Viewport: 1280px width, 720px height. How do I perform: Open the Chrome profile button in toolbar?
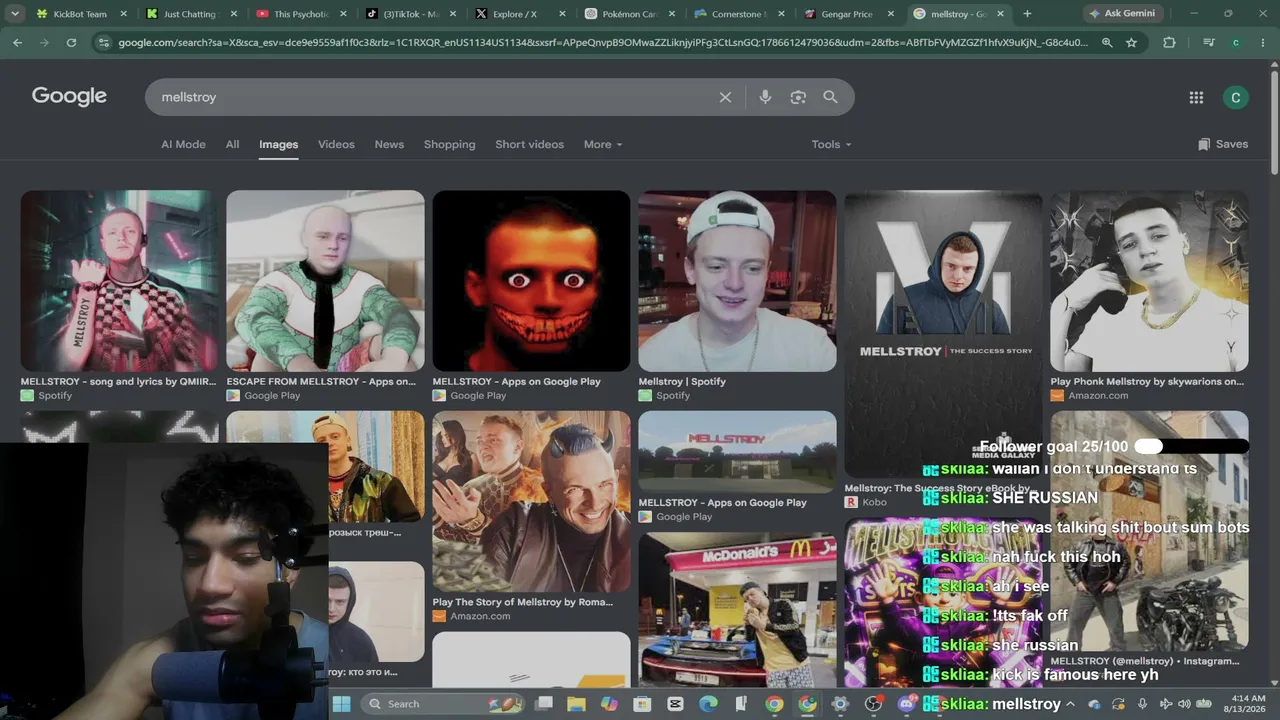pos(1236,43)
